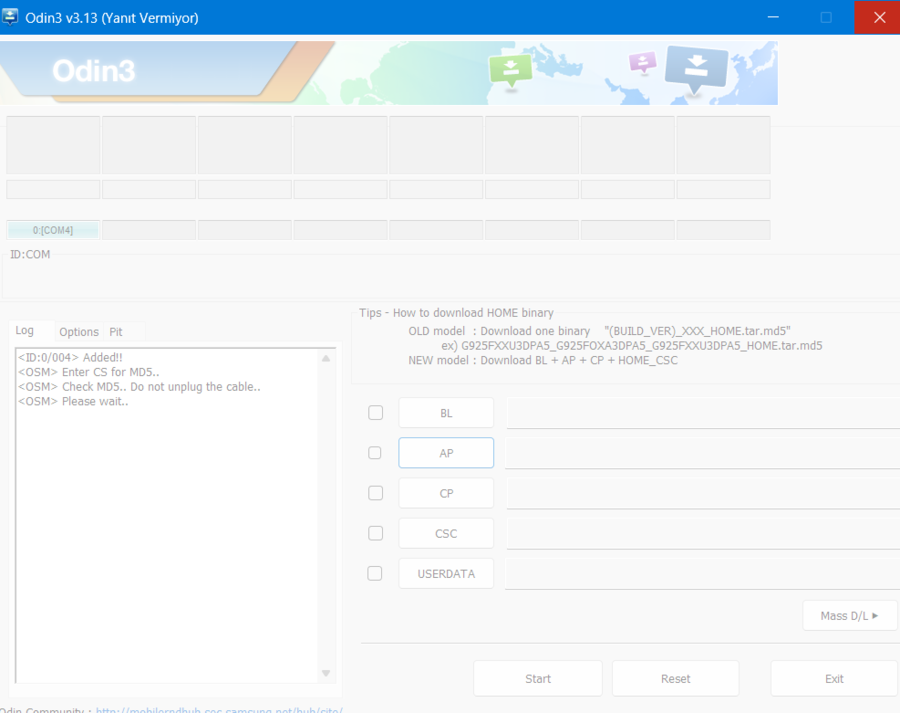Click the 'Tips - How to download HOME binary' heading

456,313
